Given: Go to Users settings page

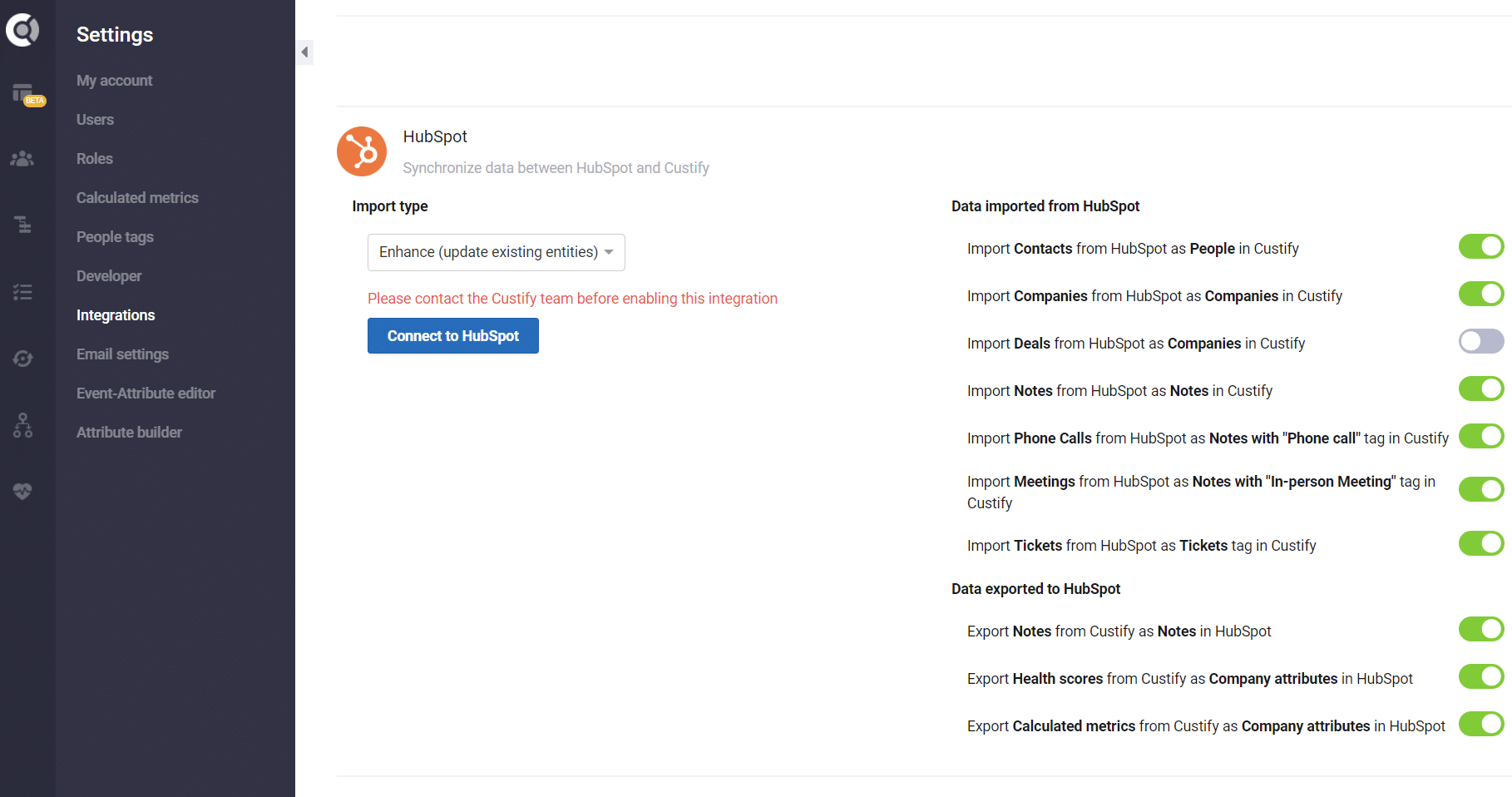Looking at the screenshot, I should coord(95,120).
